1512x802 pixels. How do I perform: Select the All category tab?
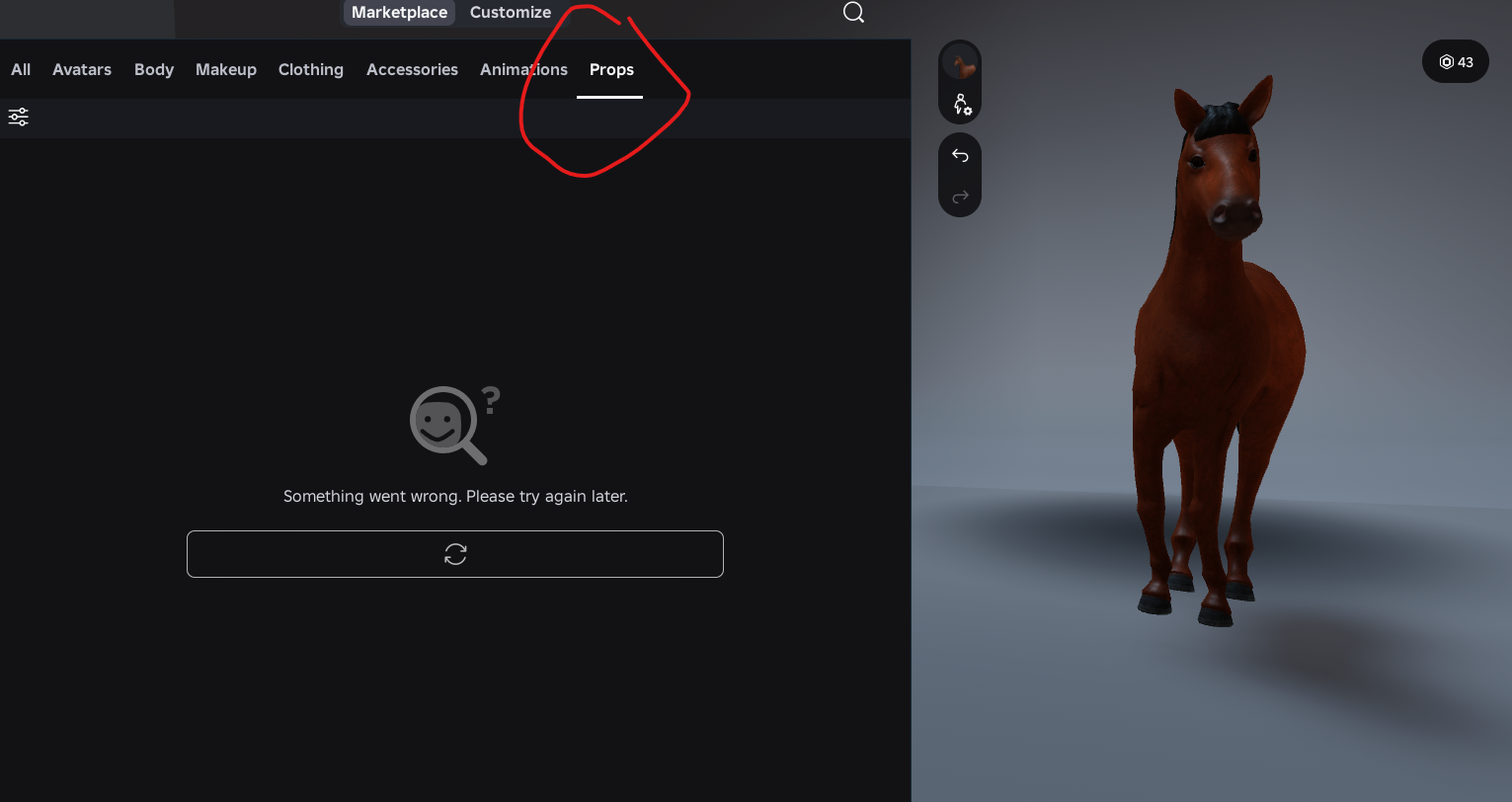21,69
